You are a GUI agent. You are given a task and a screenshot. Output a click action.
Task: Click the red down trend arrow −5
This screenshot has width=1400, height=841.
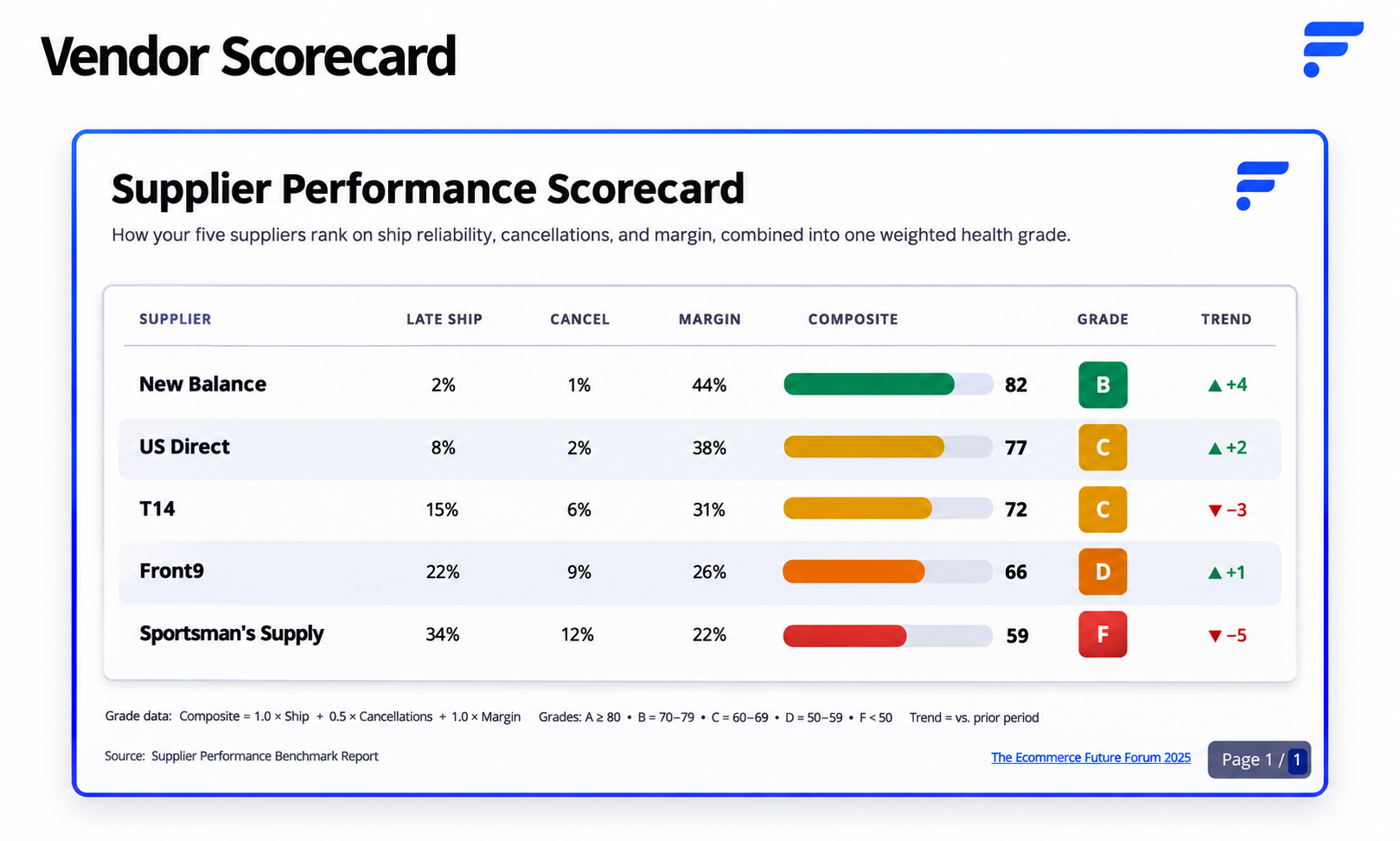pyautogui.click(x=1227, y=636)
